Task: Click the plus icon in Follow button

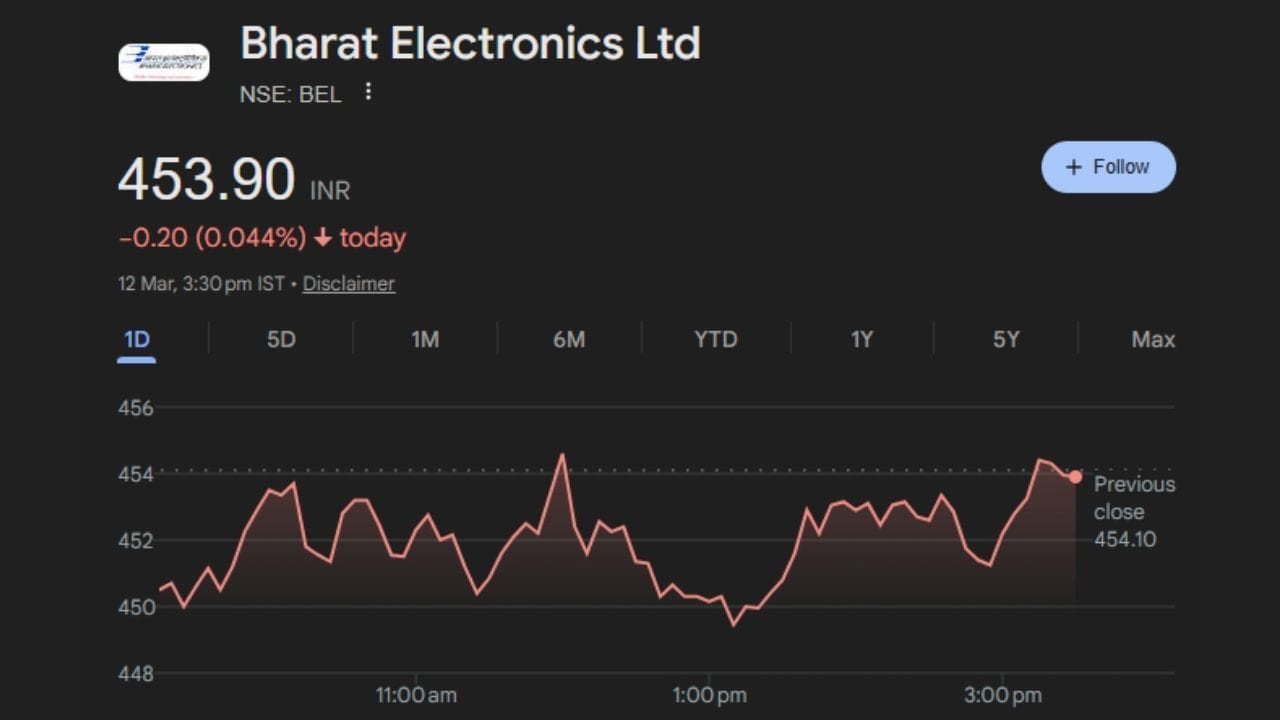Action: [1073, 167]
